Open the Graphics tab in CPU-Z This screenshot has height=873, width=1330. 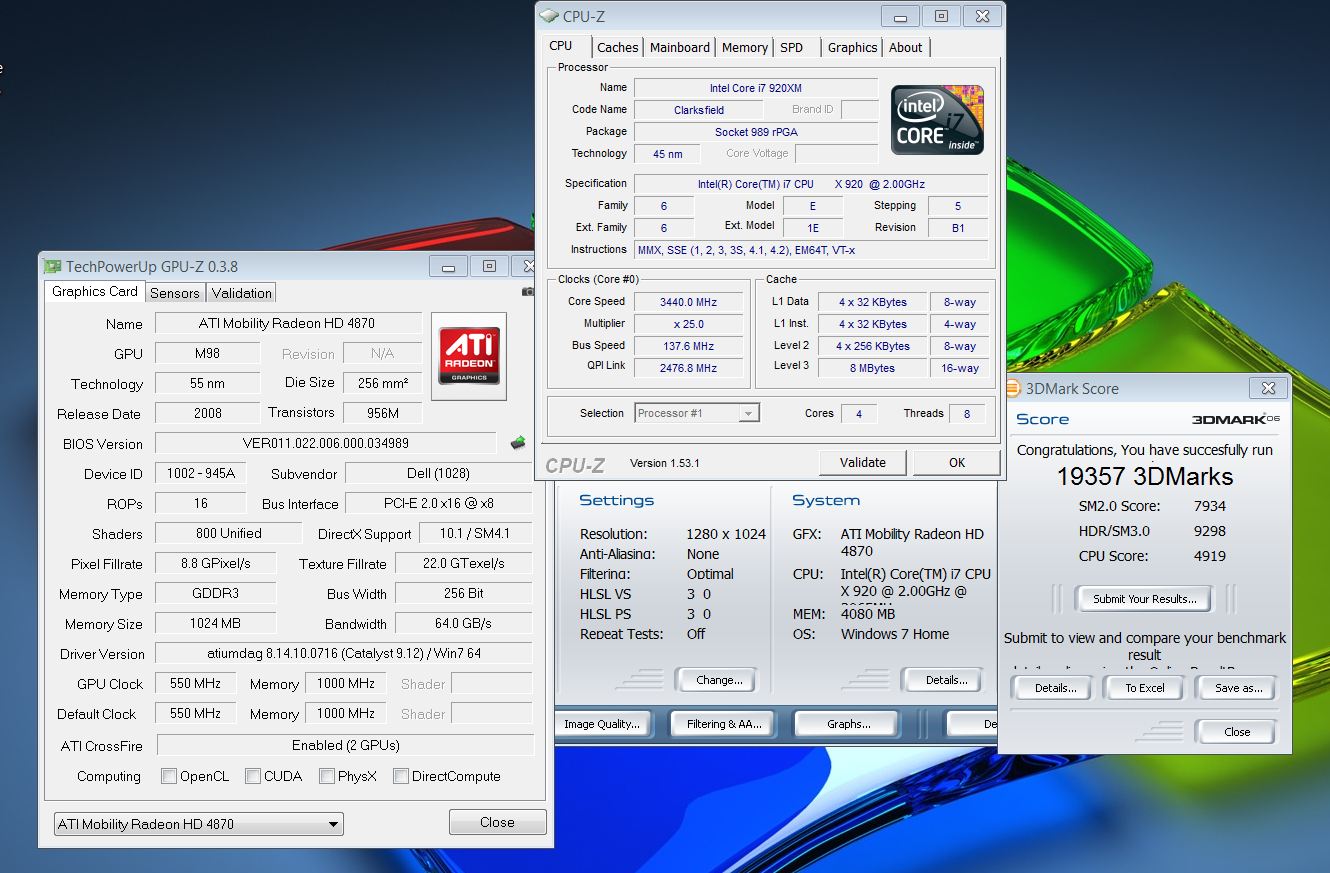853,47
